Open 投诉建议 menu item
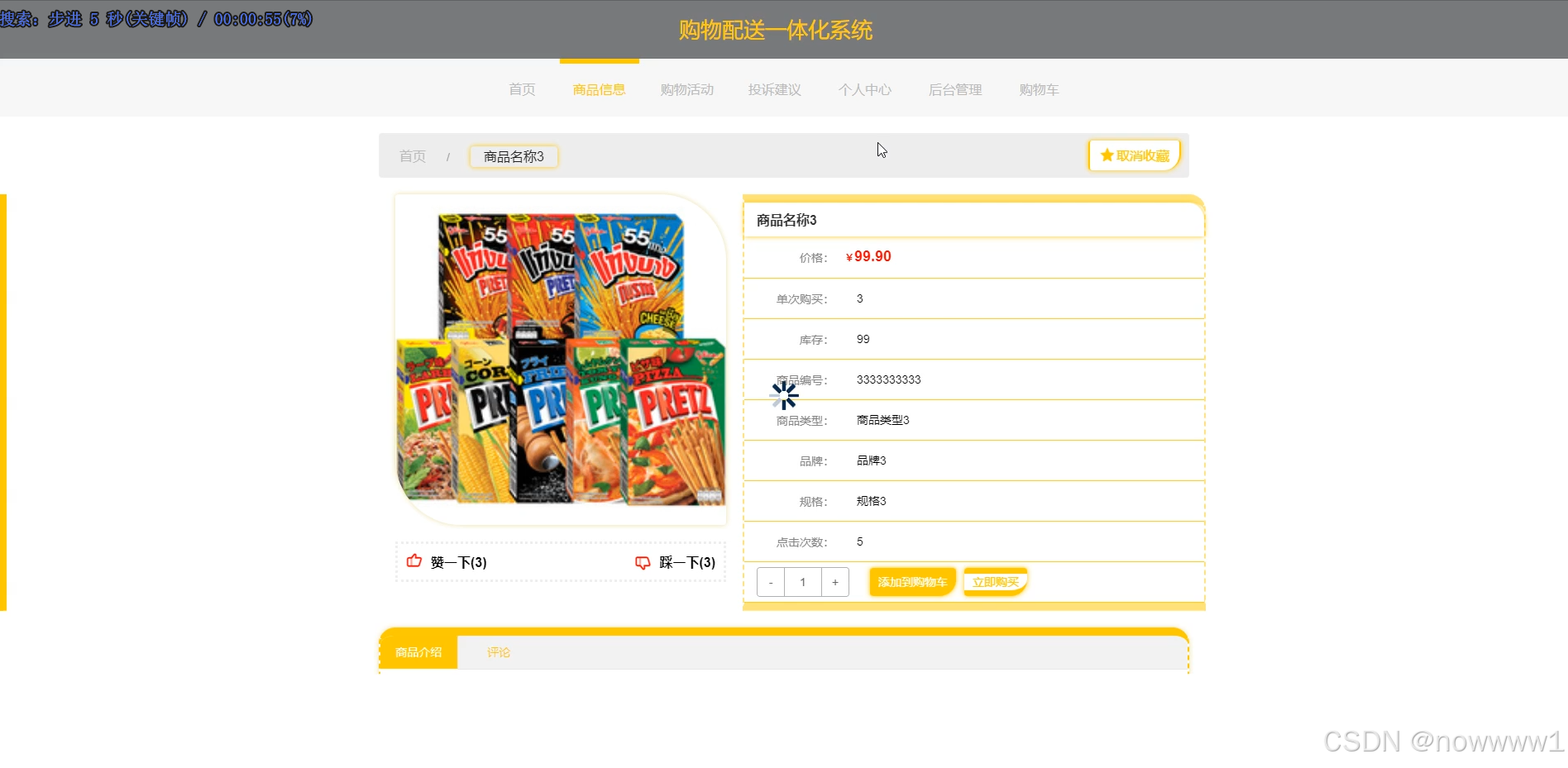This screenshot has width=1568, height=768. [x=775, y=89]
